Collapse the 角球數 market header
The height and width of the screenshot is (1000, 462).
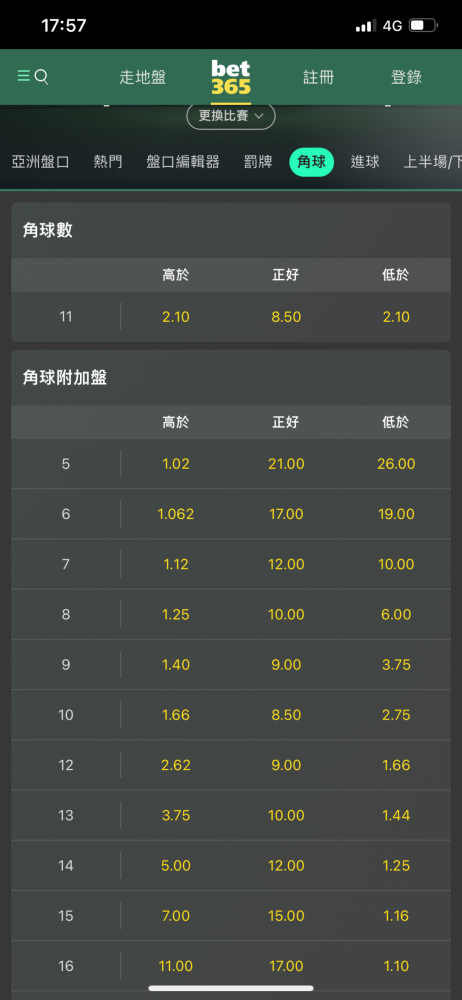point(231,231)
